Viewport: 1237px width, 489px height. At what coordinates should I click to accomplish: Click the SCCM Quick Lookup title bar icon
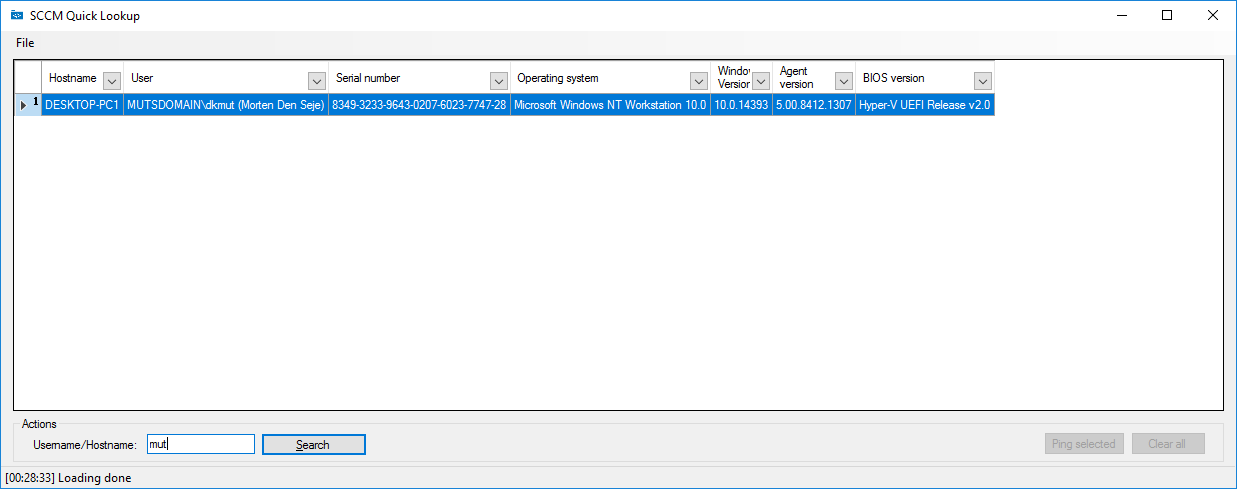point(17,15)
